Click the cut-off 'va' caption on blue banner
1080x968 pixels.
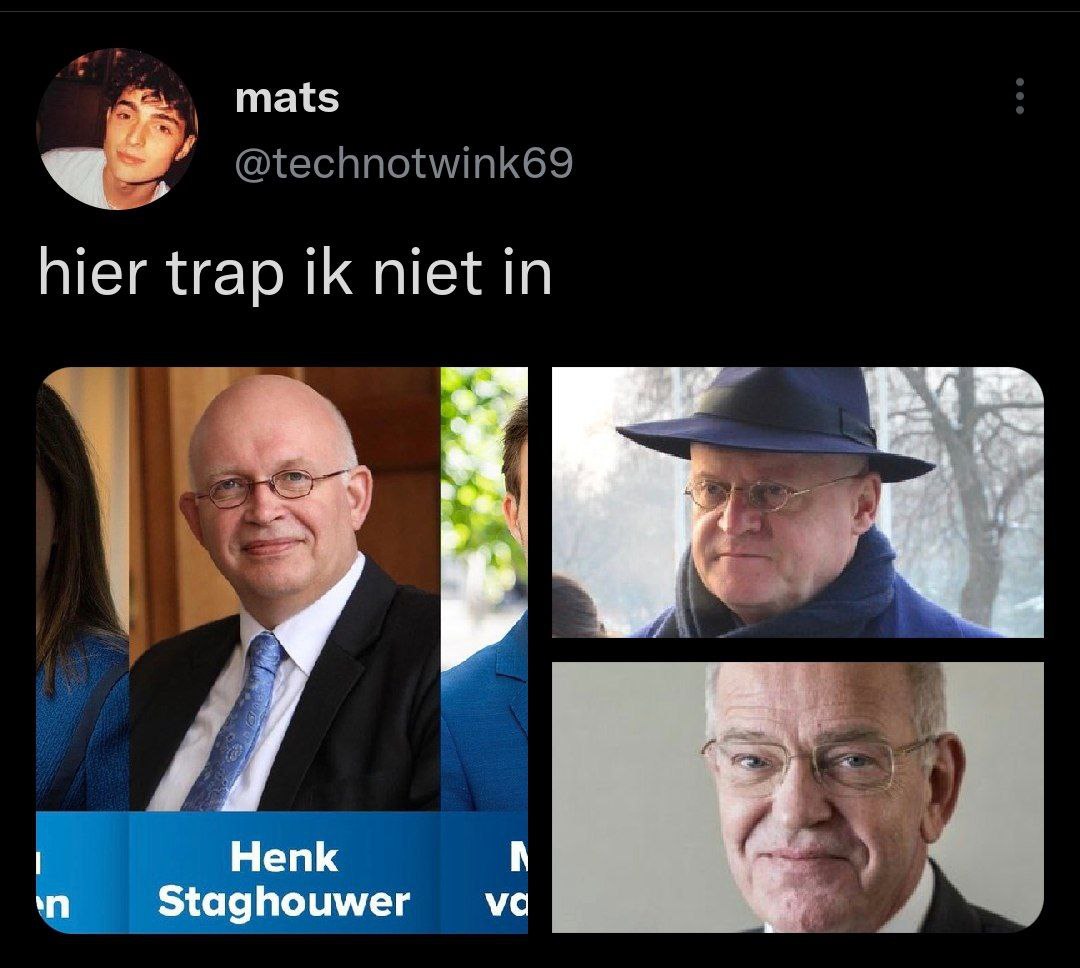[x=505, y=901]
